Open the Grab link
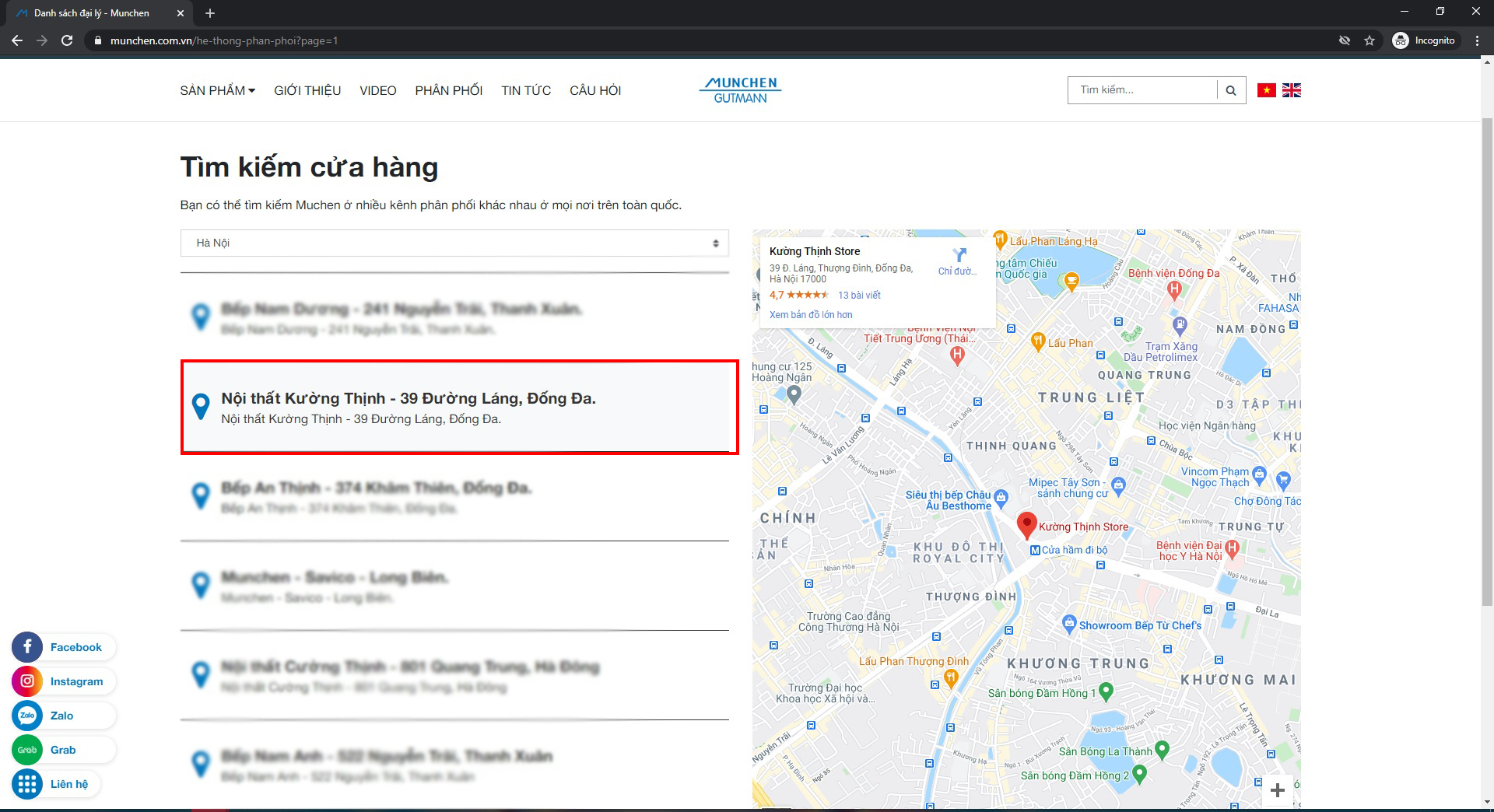 pyautogui.click(x=62, y=750)
